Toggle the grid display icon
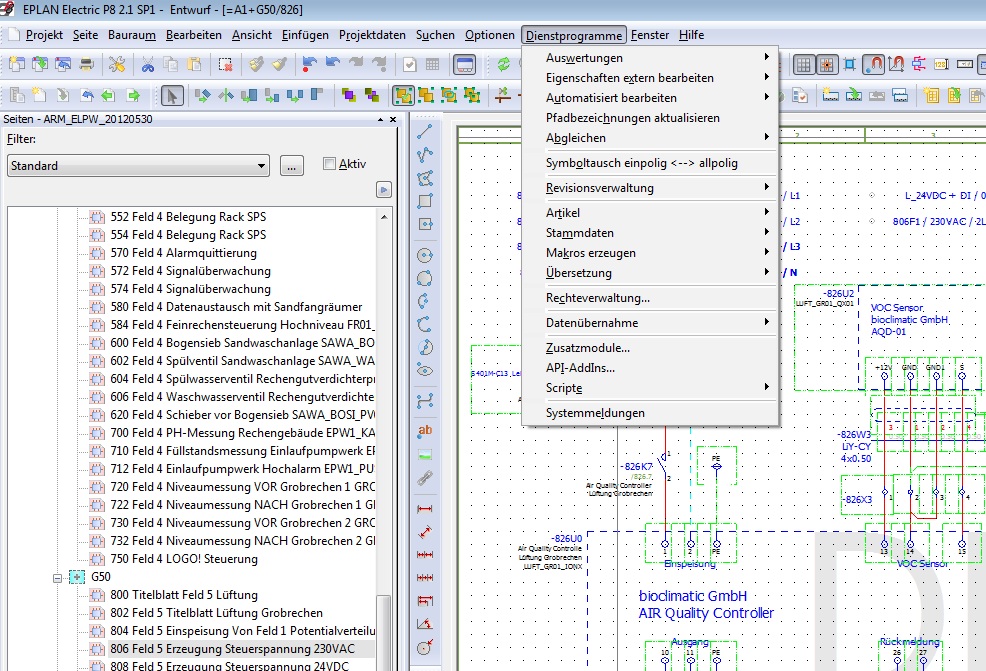 pyautogui.click(x=804, y=64)
